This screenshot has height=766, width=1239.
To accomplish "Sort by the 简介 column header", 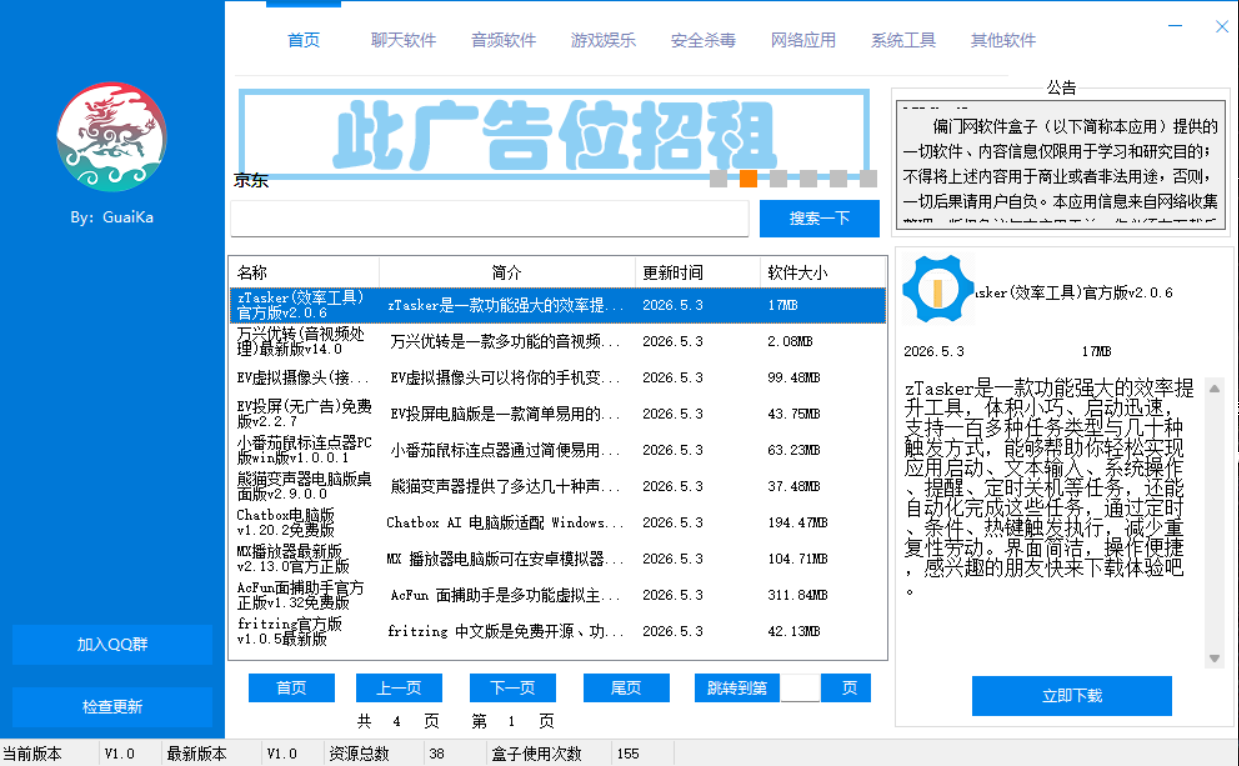I will (x=507, y=272).
